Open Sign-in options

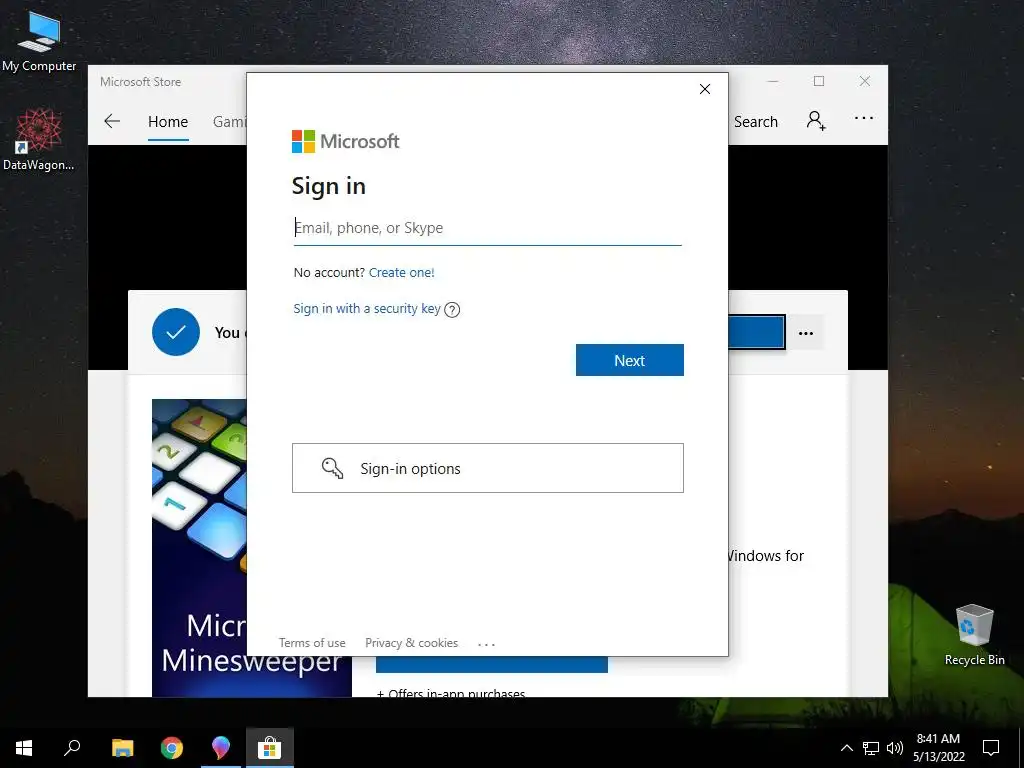(487, 468)
